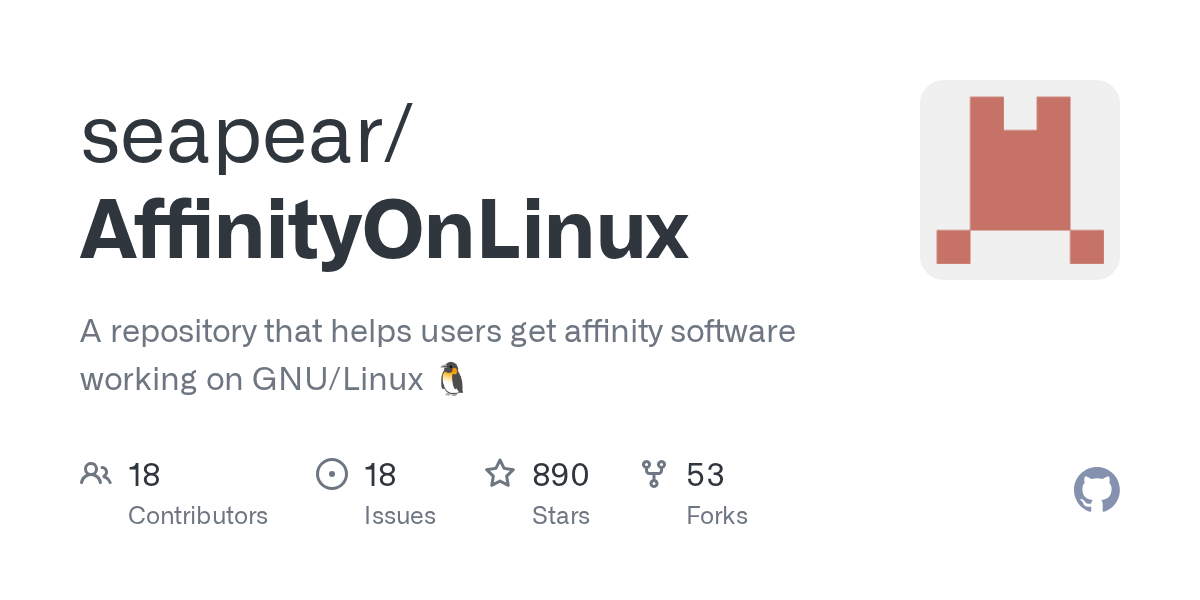Click the Forks branch icon
The height and width of the screenshot is (600, 1200).
(x=654, y=474)
